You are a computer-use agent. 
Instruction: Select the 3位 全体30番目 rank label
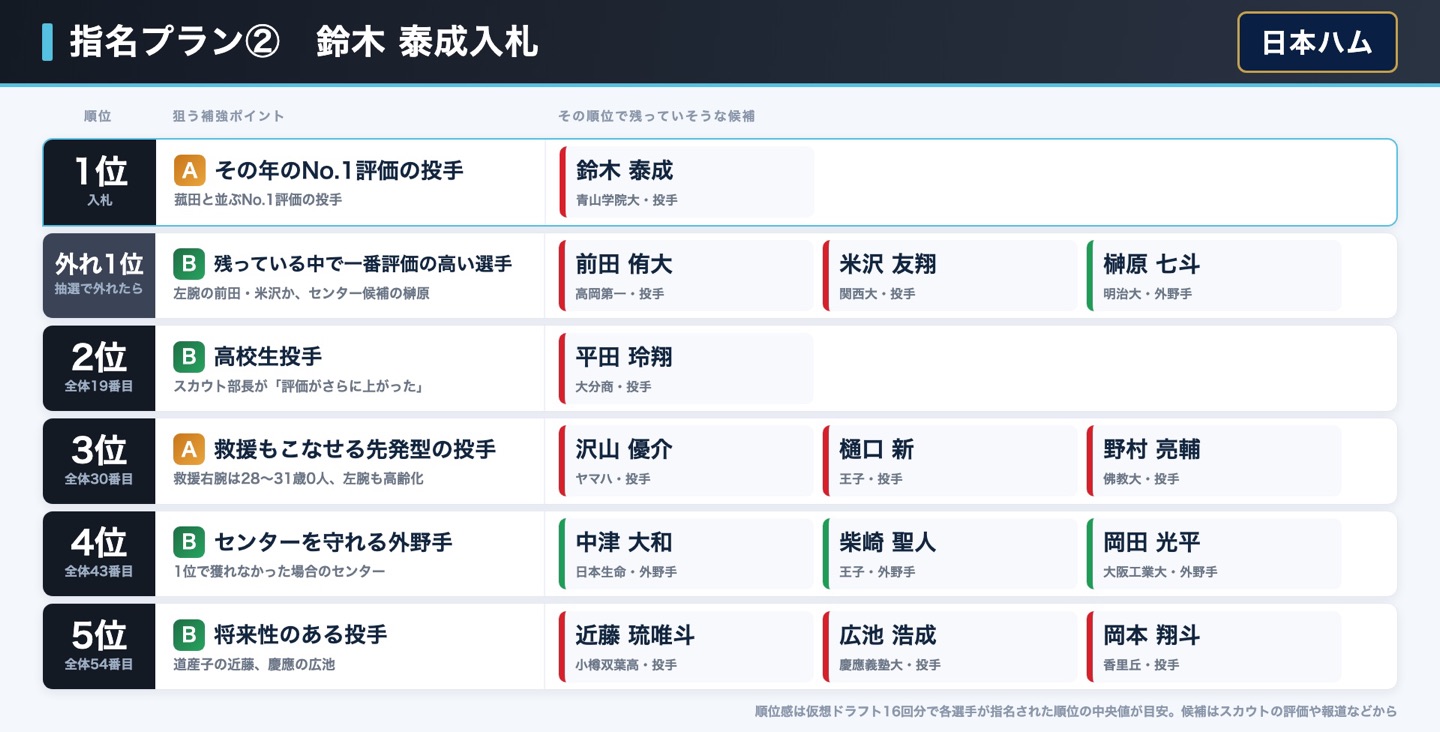99,461
